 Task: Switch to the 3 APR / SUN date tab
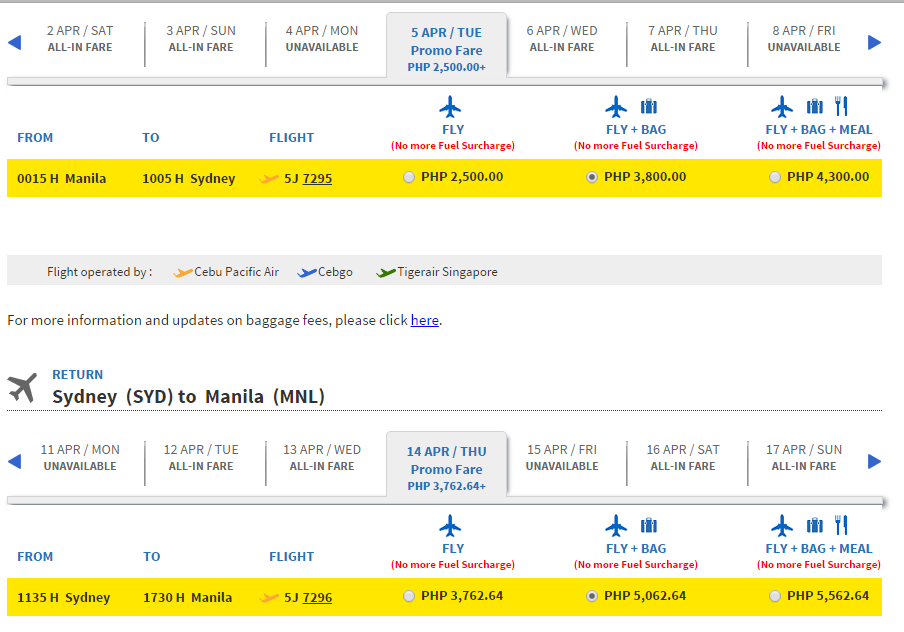coord(201,39)
